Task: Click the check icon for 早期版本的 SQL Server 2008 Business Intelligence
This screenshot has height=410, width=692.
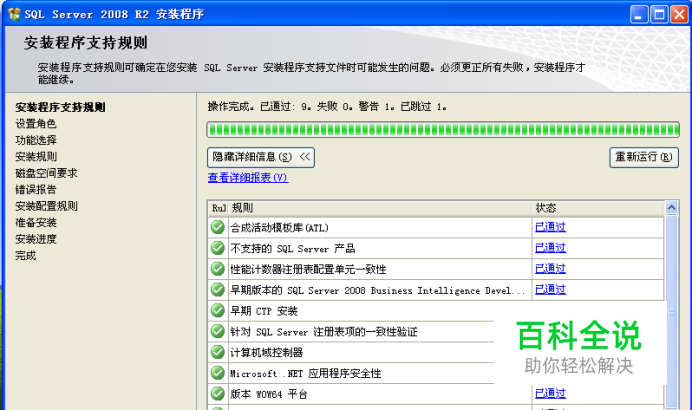Action: tap(217, 290)
